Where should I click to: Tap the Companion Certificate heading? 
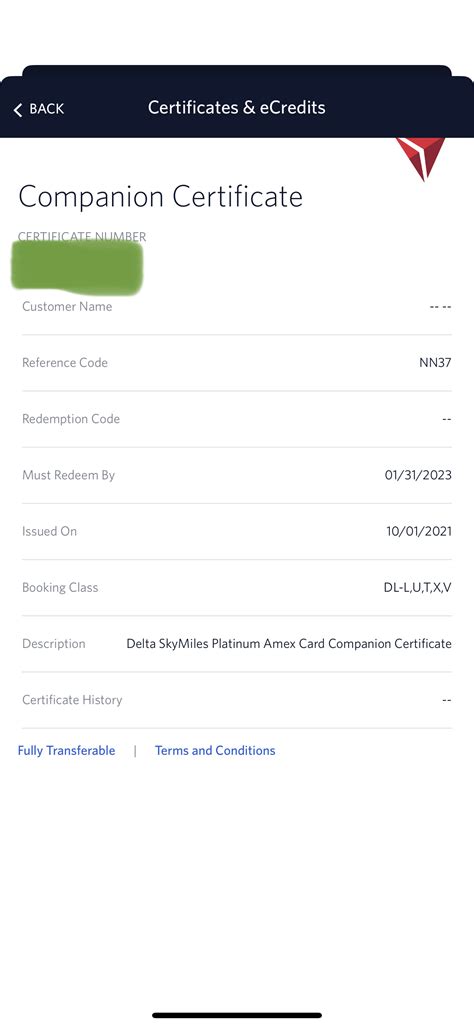pyautogui.click(x=160, y=196)
